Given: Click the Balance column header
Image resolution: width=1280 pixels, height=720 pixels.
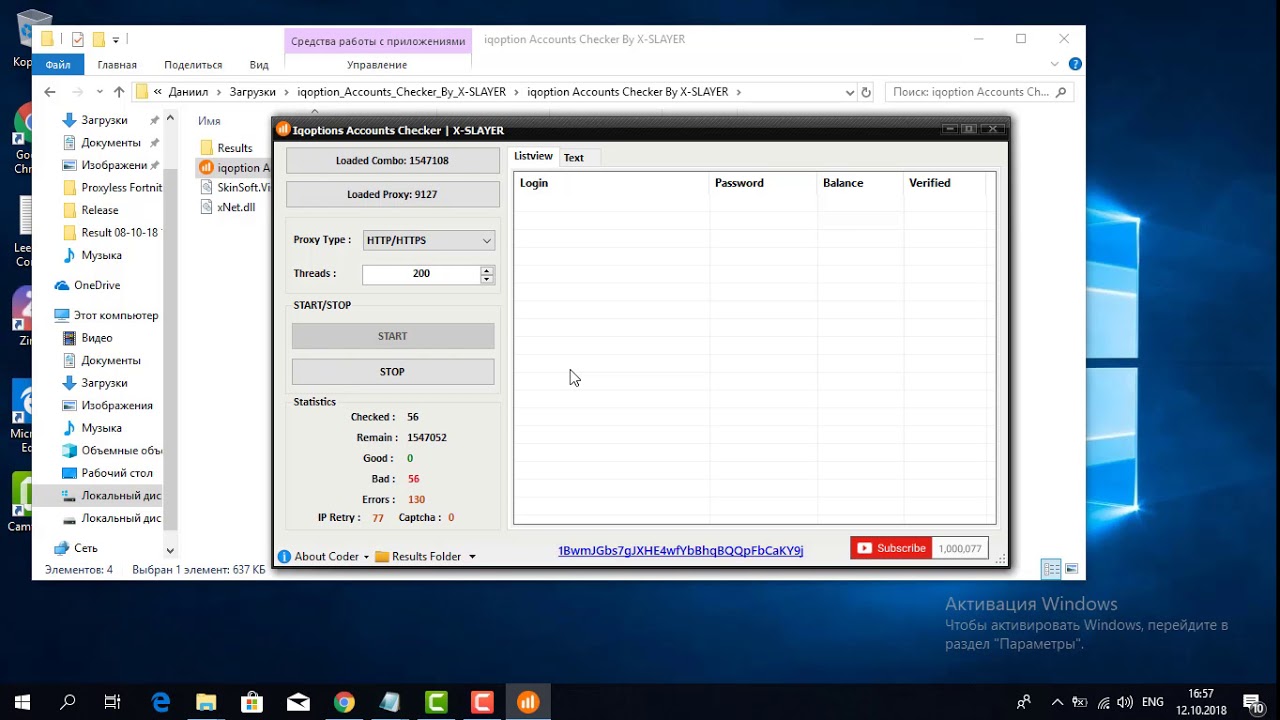Looking at the screenshot, I should pos(860,183).
